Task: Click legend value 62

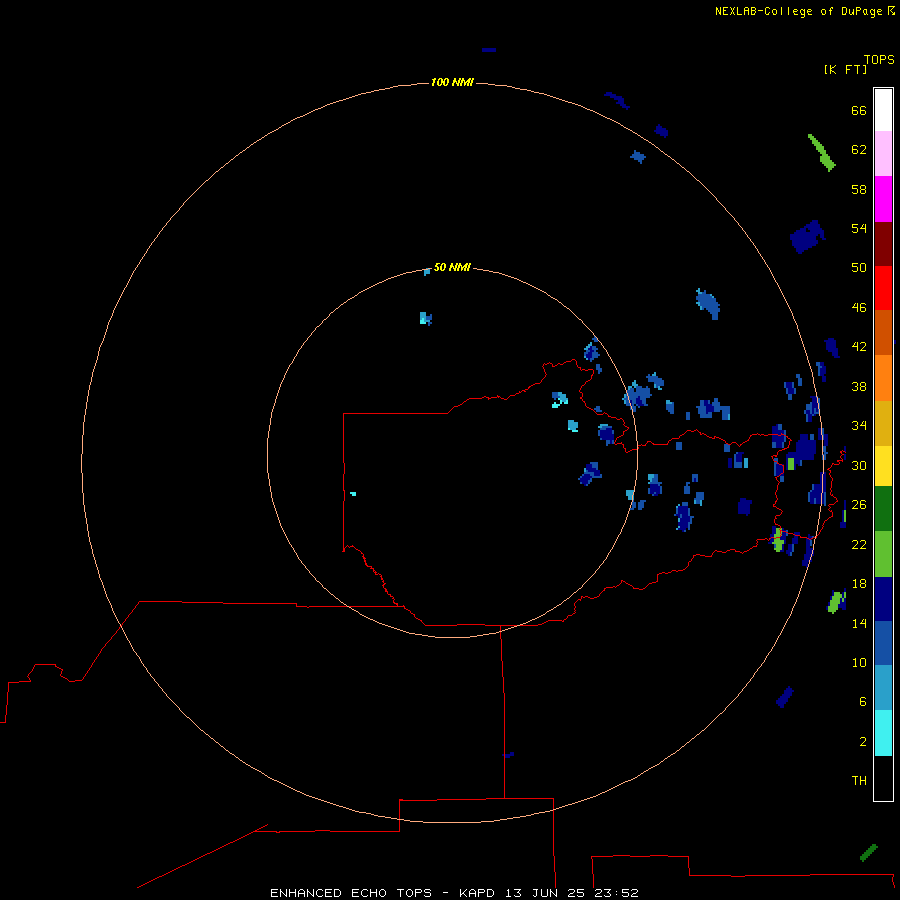Action: 859,149
